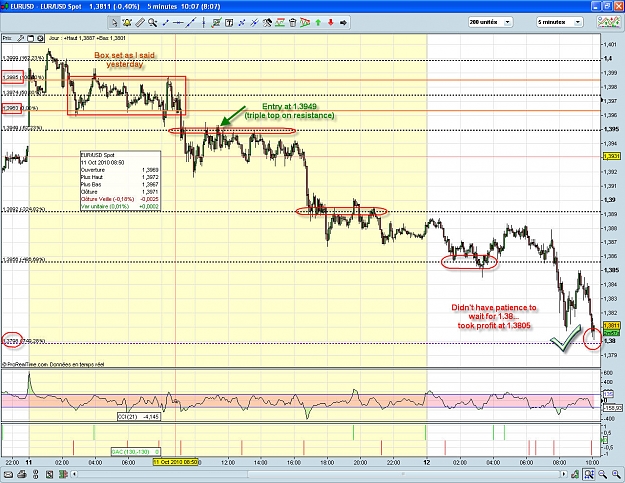Close the price panel with X icon

pyautogui.click(x=40, y=38)
